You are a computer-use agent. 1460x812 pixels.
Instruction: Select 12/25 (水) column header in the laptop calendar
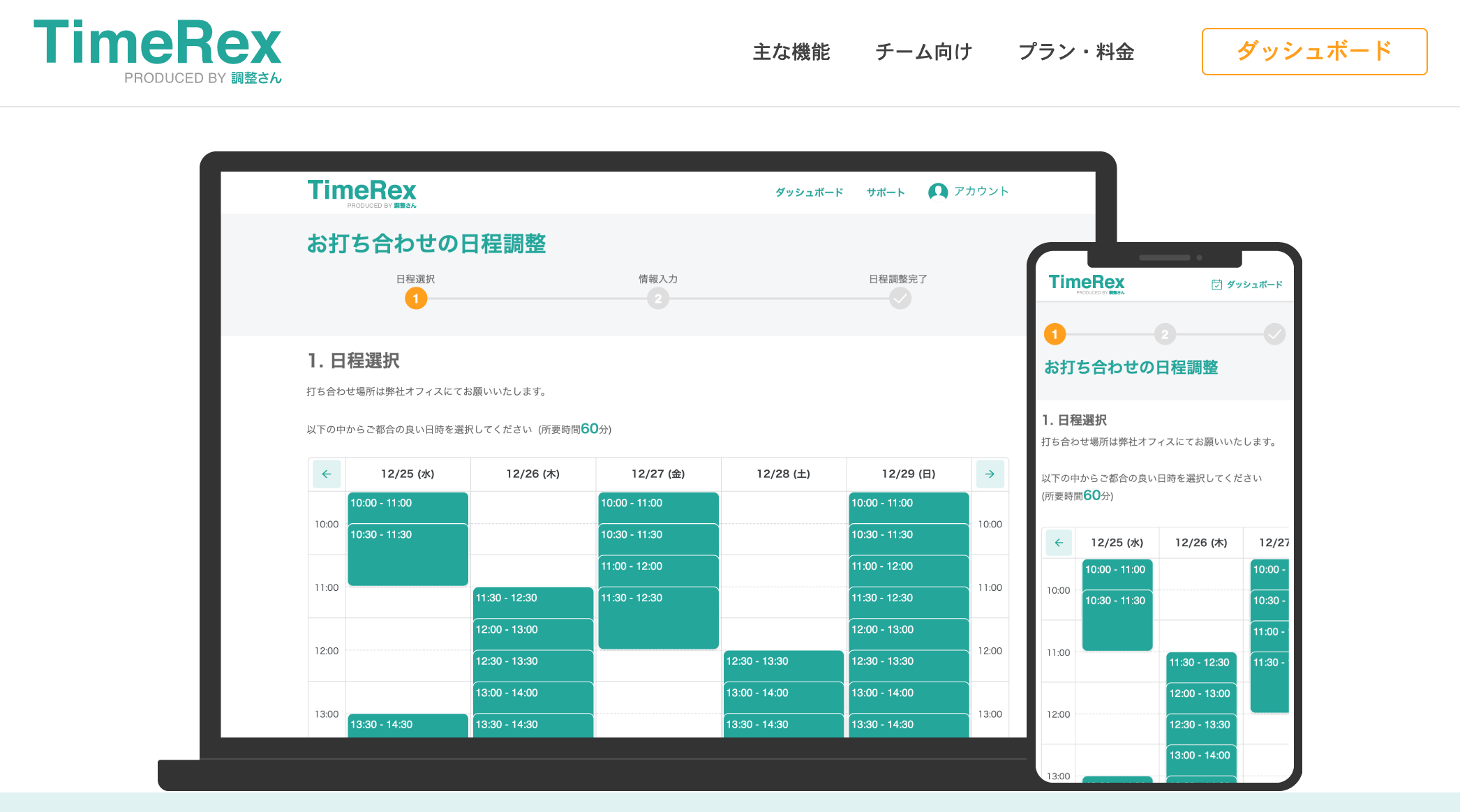pyautogui.click(x=408, y=474)
